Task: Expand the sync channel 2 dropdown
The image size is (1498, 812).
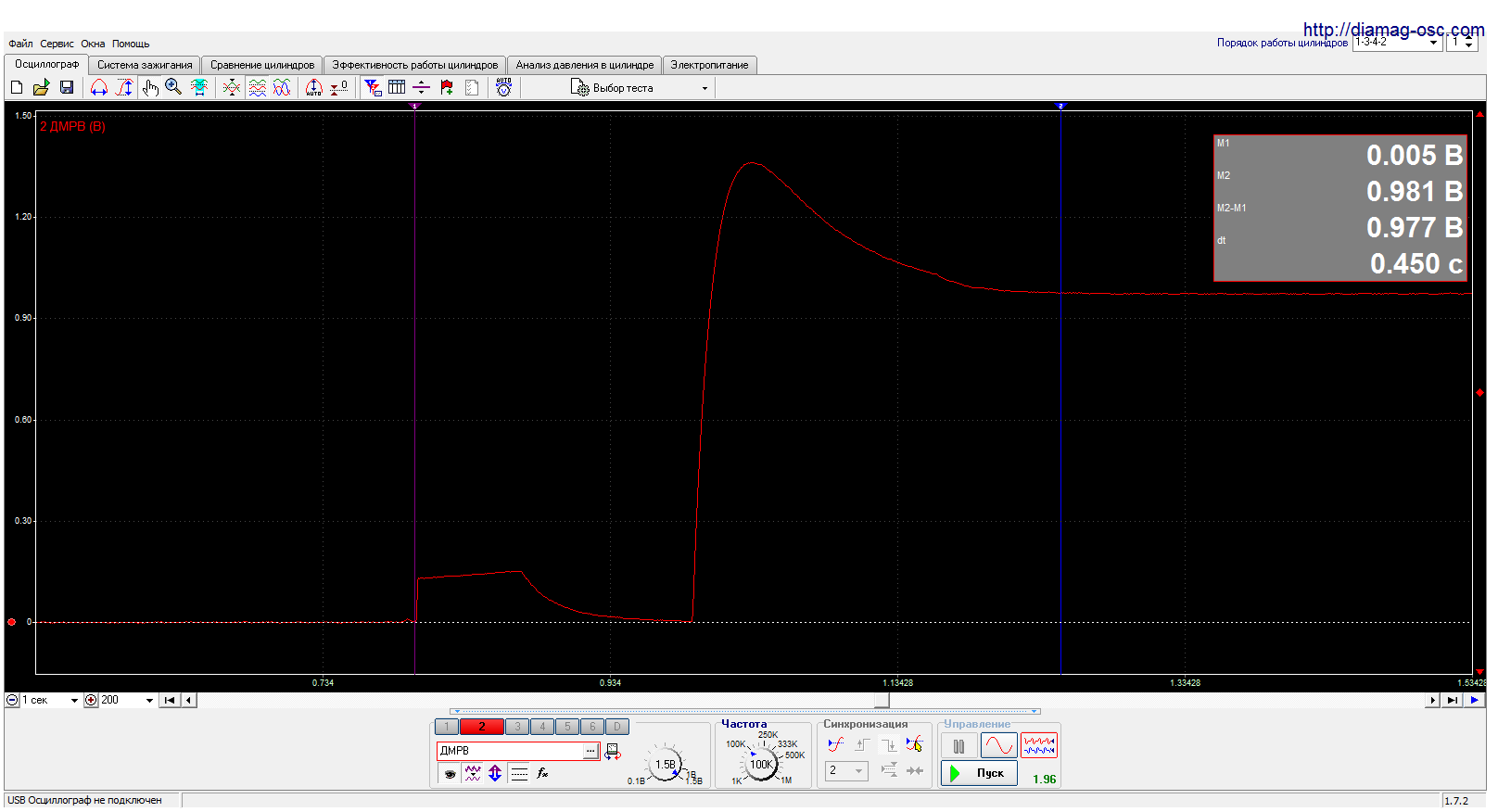Action: (858, 770)
